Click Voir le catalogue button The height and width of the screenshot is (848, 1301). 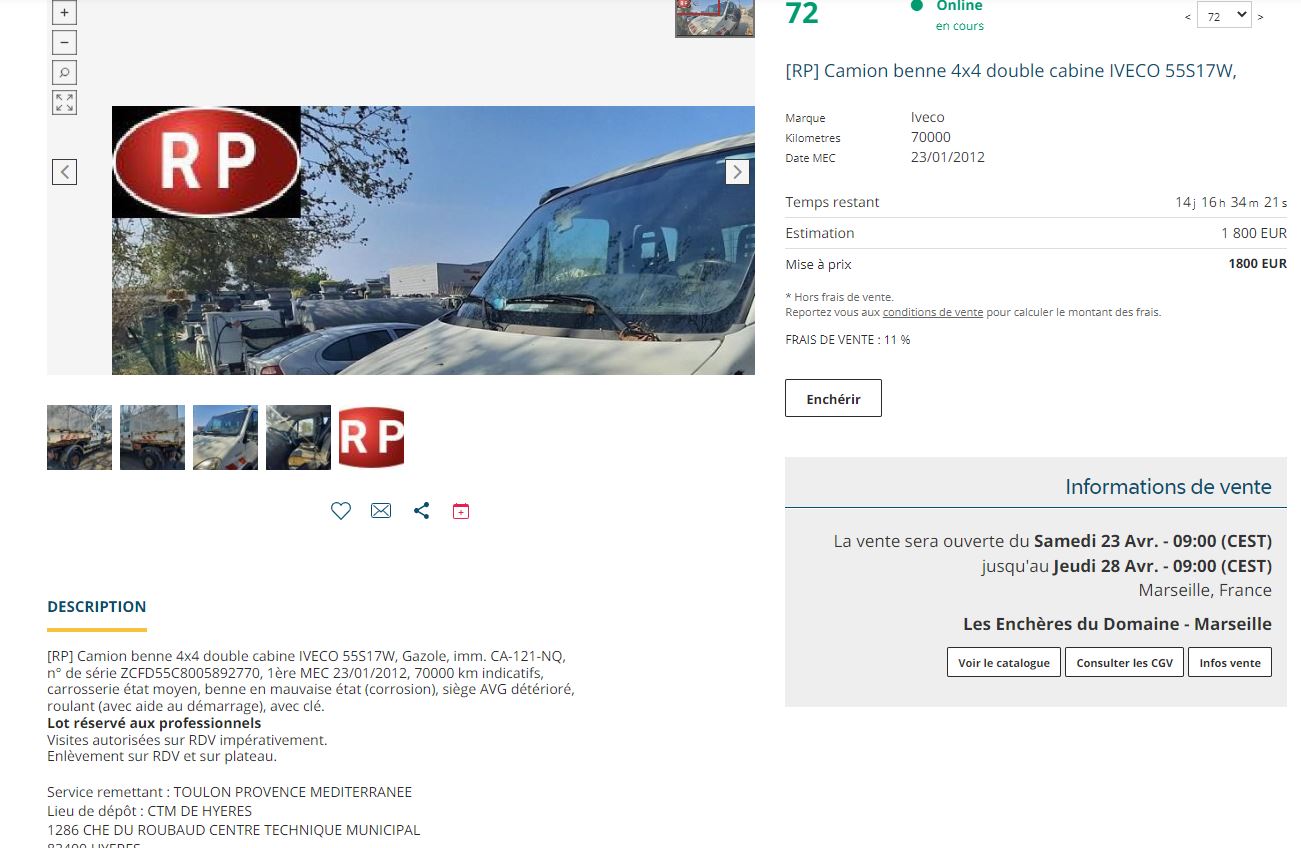pyautogui.click(x=1004, y=662)
